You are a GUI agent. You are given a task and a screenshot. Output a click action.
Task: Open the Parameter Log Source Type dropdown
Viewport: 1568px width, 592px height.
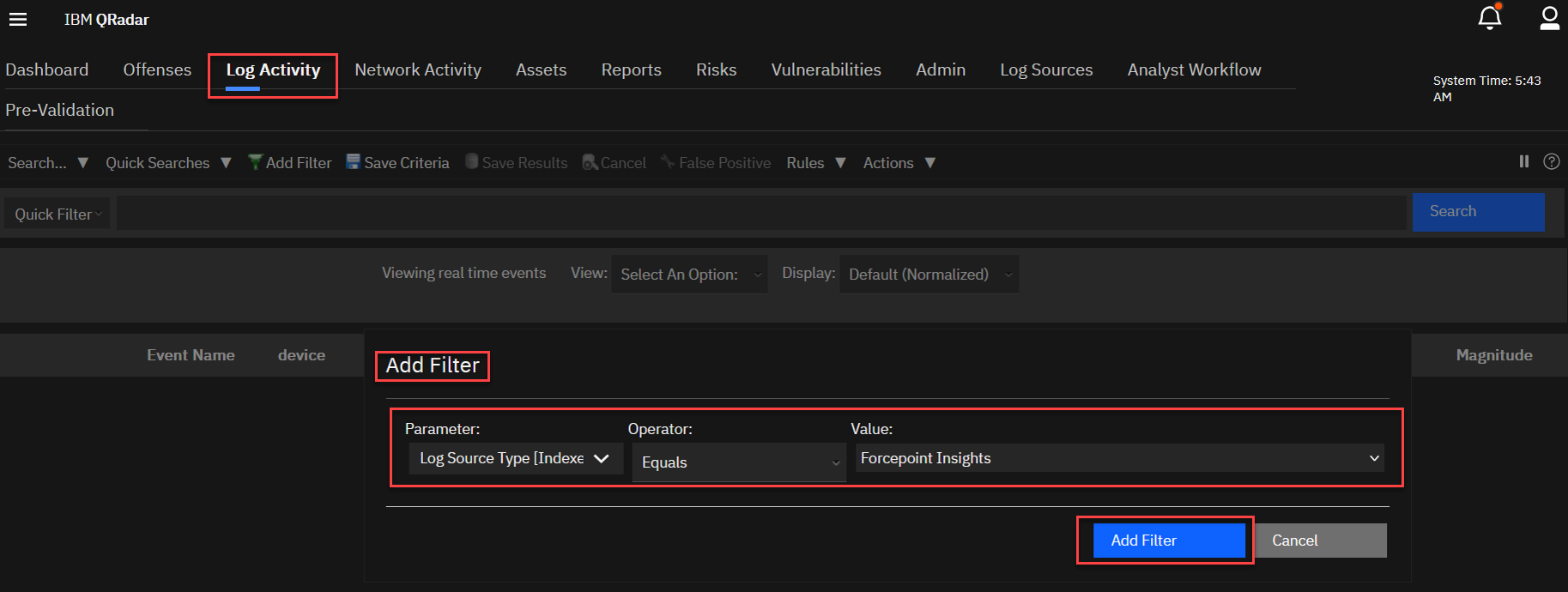[x=515, y=458]
